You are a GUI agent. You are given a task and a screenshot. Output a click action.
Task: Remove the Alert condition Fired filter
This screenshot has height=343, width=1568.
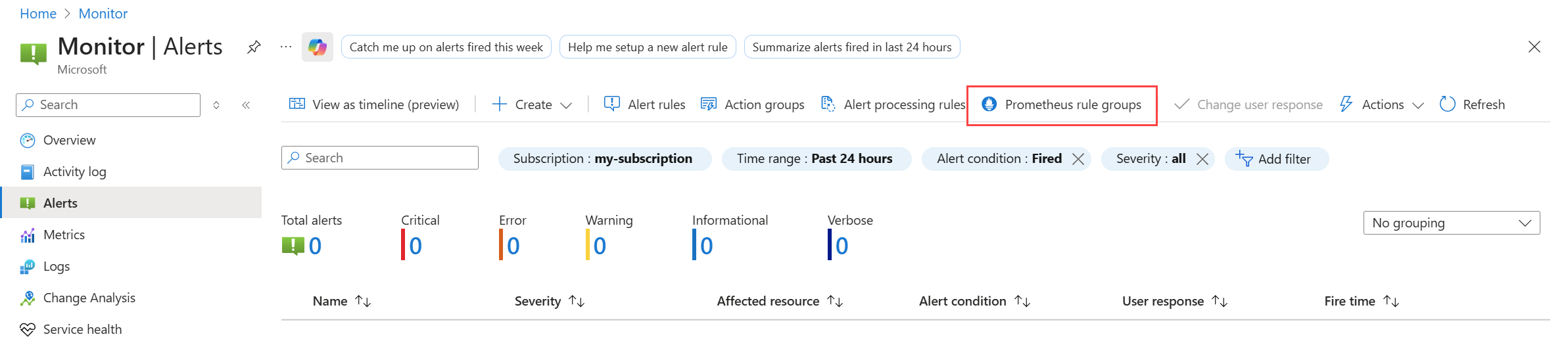click(x=1078, y=159)
